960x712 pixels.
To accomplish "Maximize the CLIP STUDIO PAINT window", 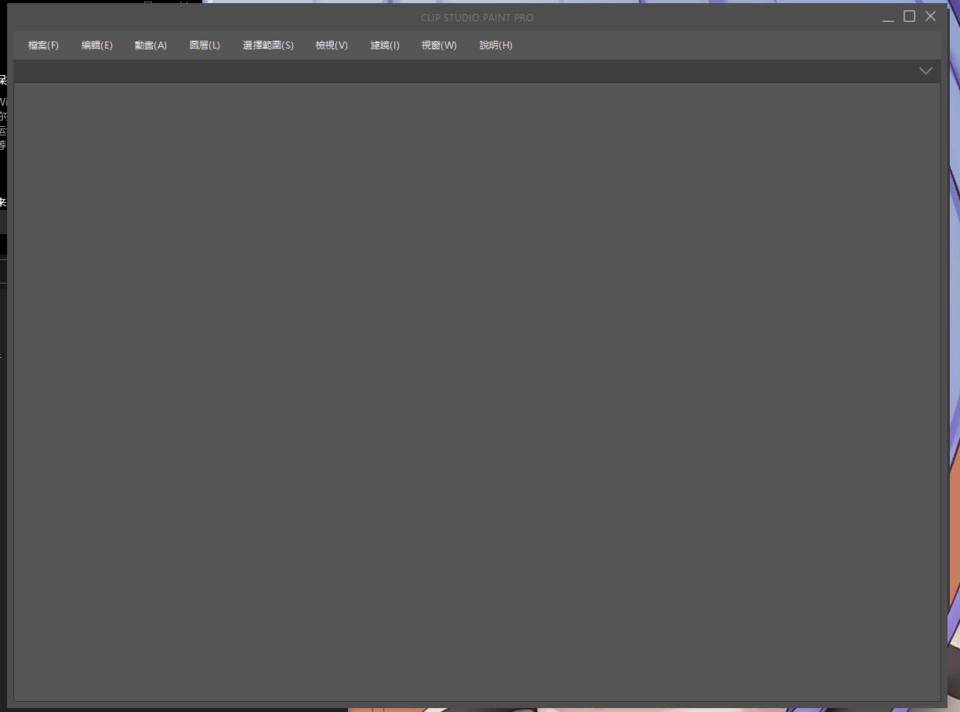I will point(910,16).
